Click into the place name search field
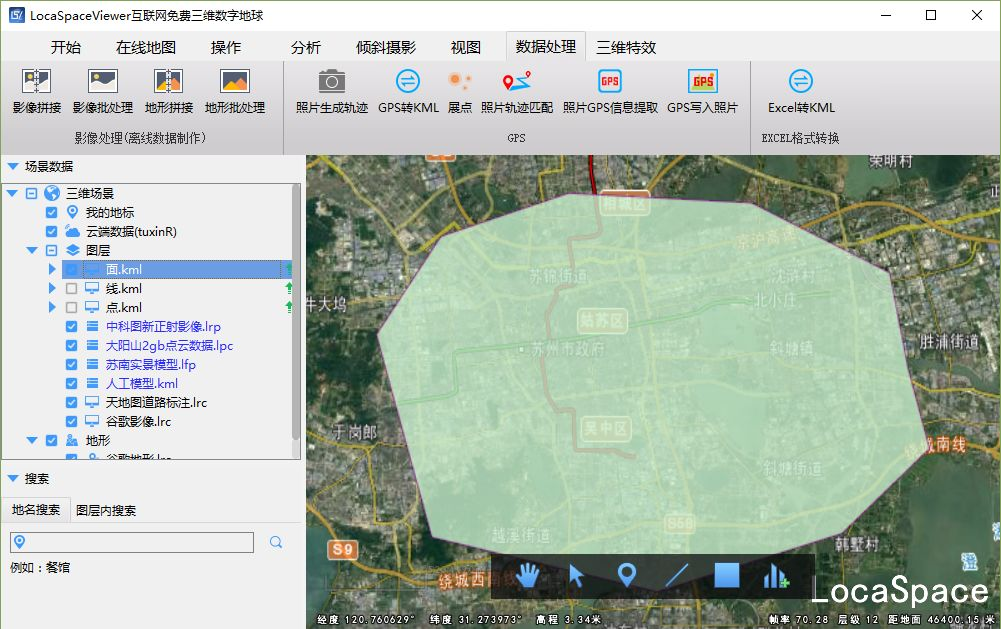Viewport: 1001px width, 629px height. click(x=132, y=542)
